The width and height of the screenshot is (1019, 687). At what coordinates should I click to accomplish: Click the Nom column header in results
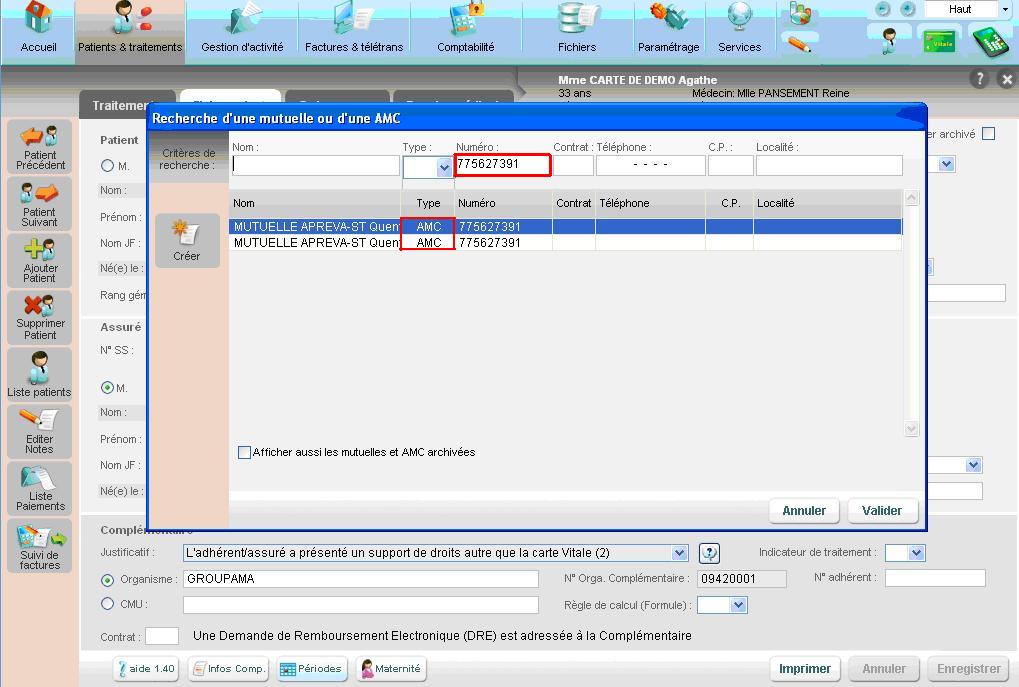pos(315,203)
